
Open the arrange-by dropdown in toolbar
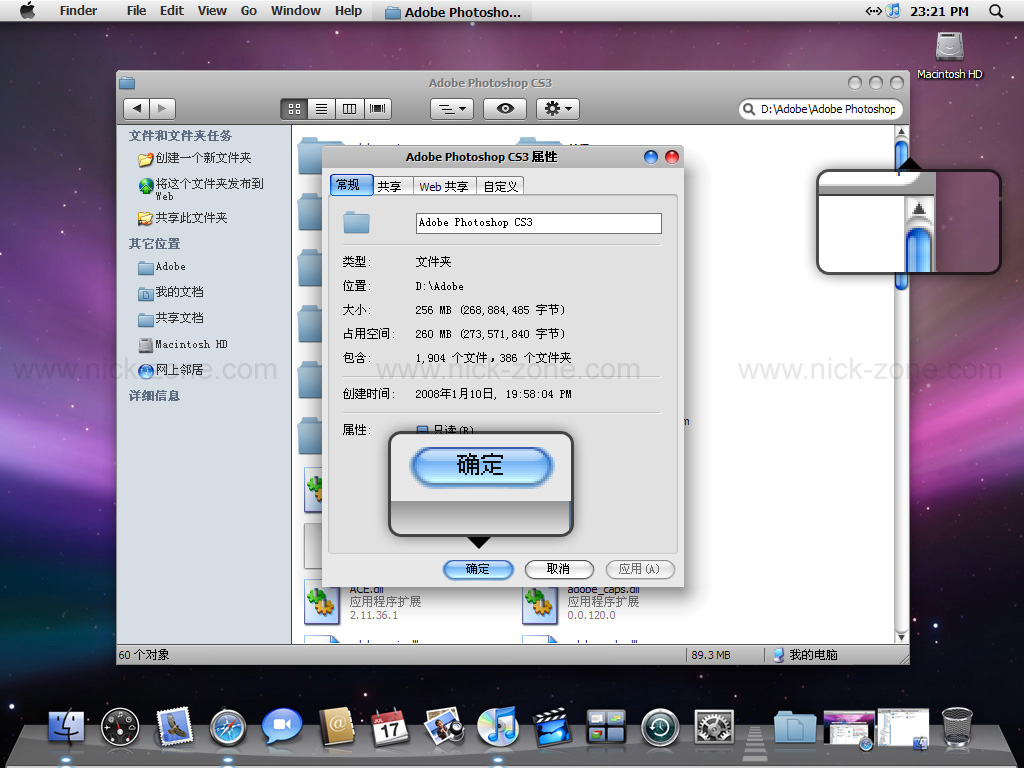452,109
